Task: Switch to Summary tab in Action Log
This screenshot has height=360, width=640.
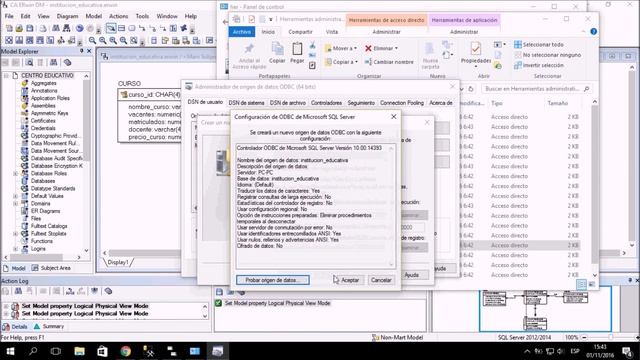Action: click(x=49, y=327)
